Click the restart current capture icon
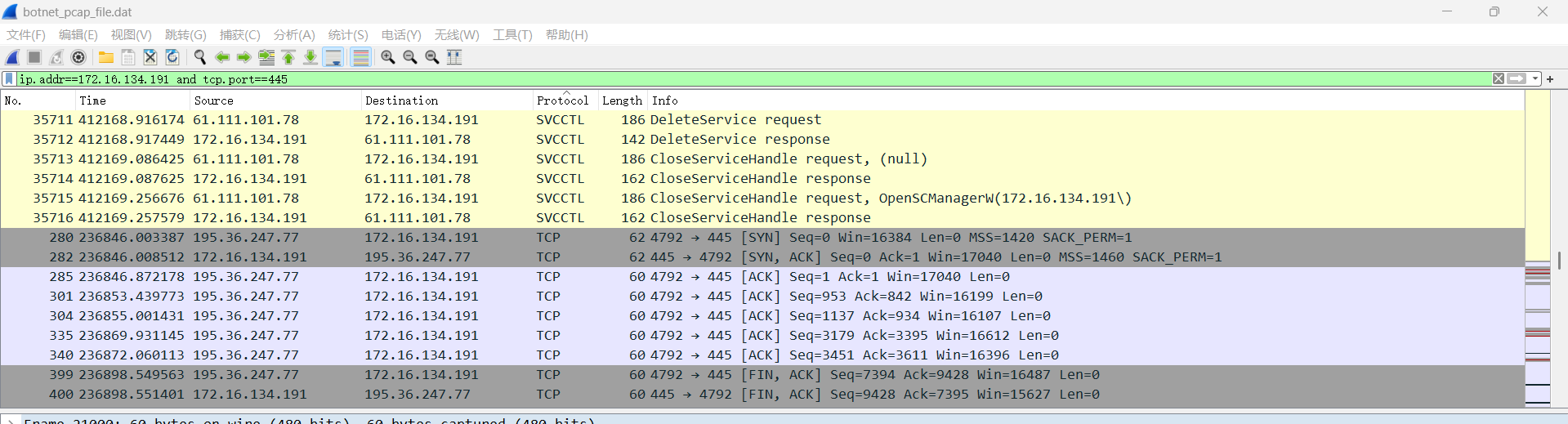1568x424 pixels. point(56,57)
